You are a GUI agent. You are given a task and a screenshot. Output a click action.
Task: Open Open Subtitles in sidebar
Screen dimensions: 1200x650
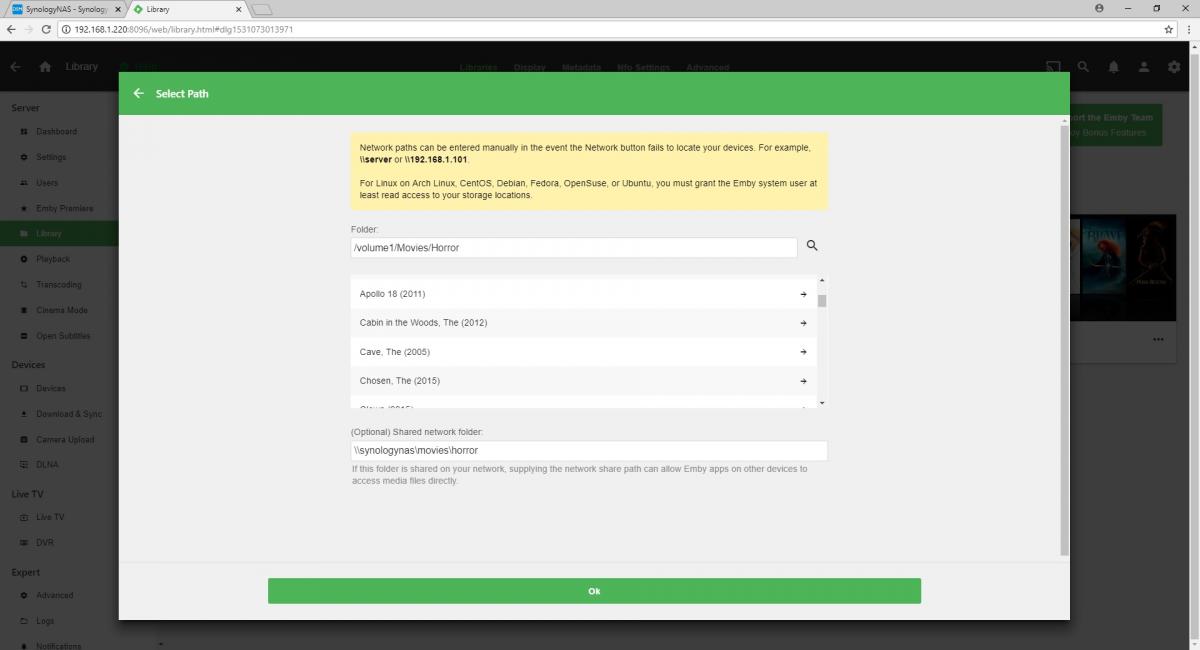[x=59, y=336]
